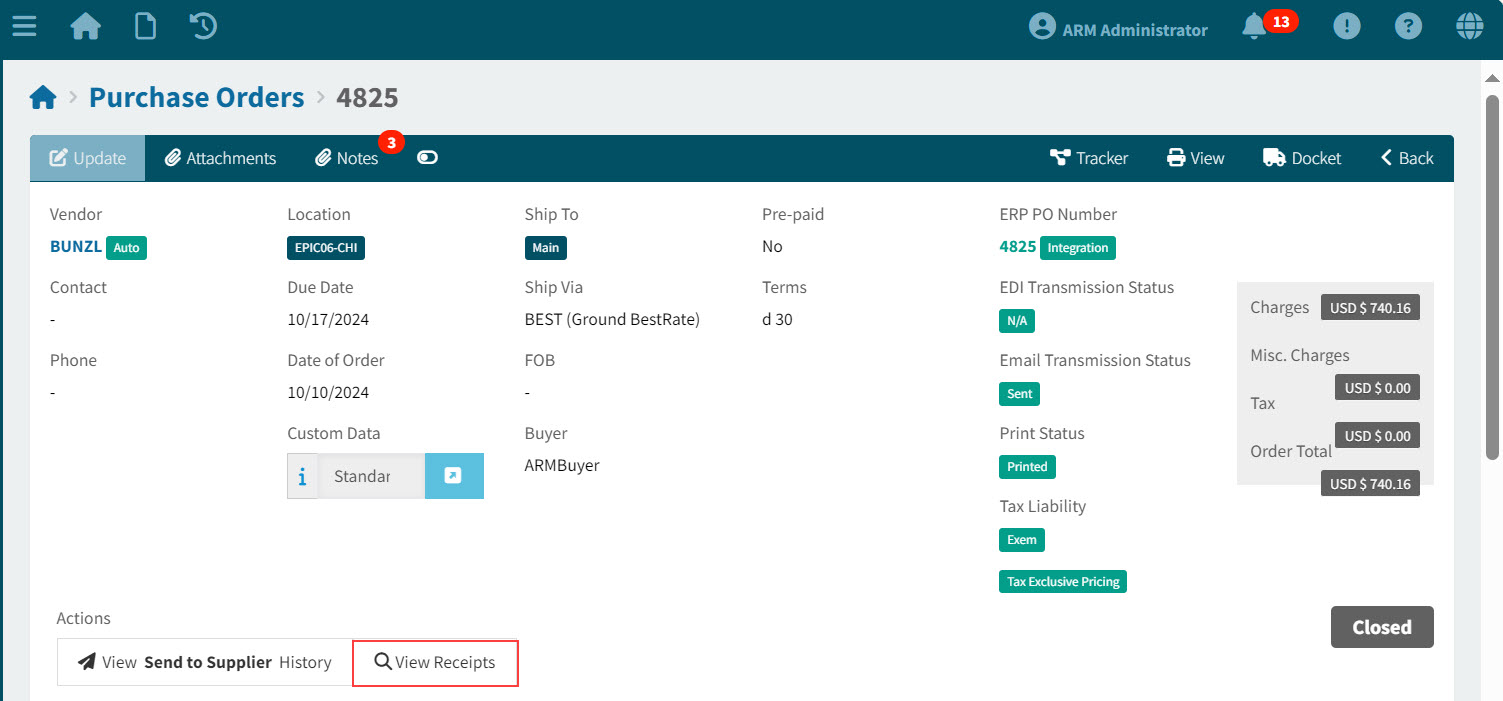The image size is (1503, 701).
Task: Open the hamburger navigation menu
Action: click(24, 26)
